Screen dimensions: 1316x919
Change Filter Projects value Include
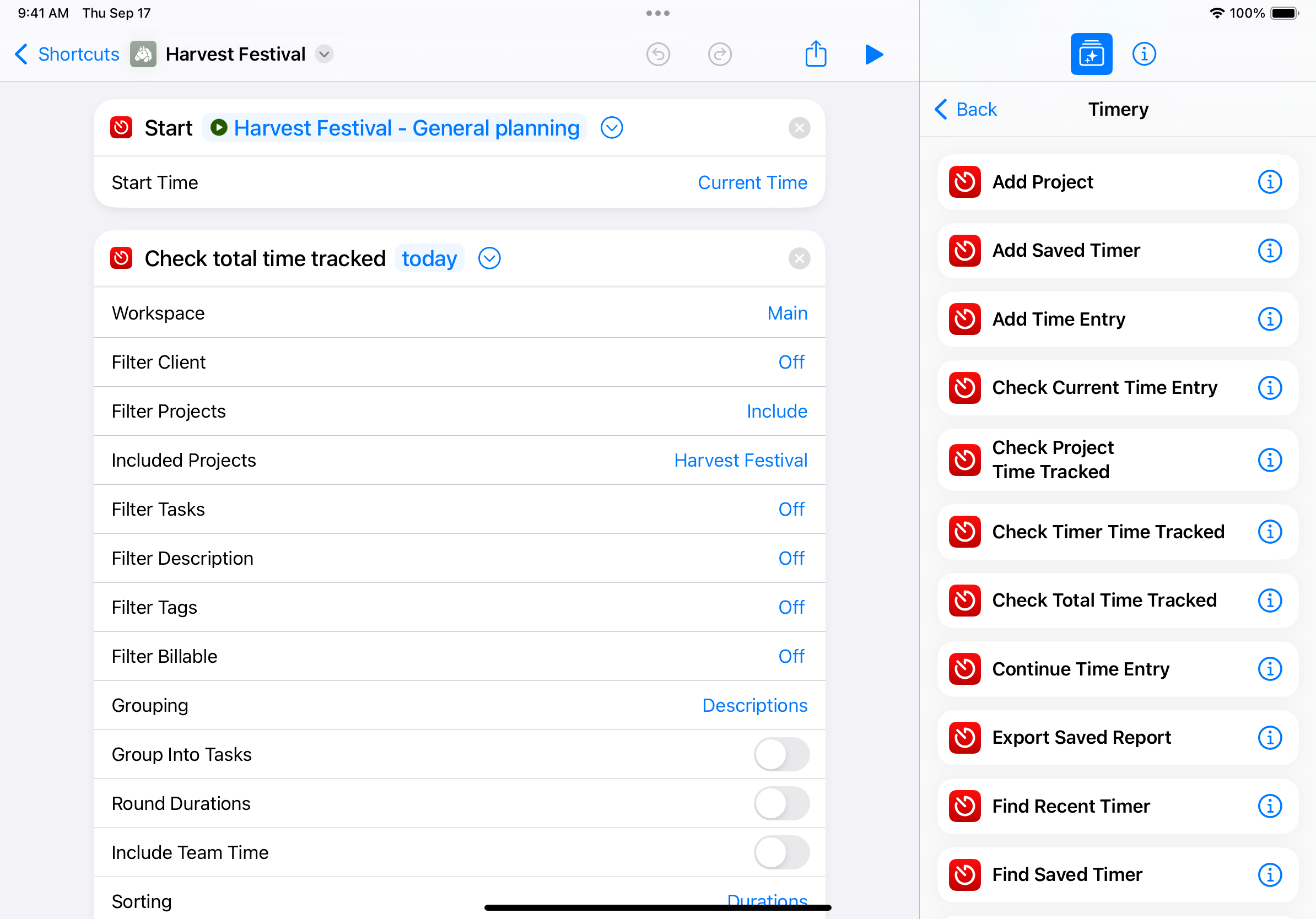776,412
